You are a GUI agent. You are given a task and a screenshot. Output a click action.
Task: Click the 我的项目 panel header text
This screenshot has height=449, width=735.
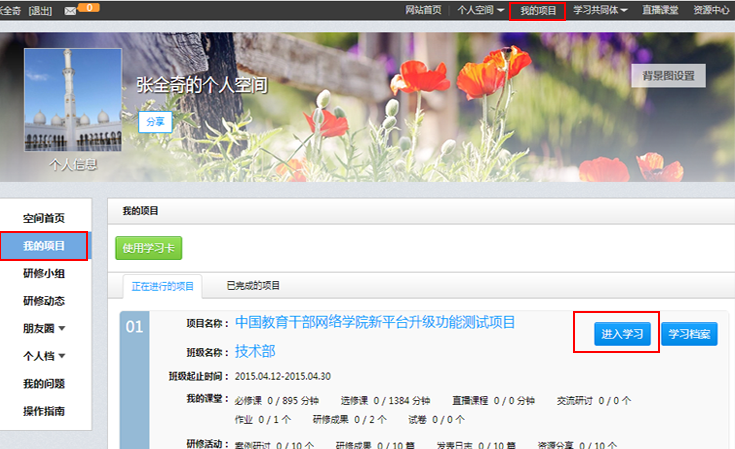(140, 211)
